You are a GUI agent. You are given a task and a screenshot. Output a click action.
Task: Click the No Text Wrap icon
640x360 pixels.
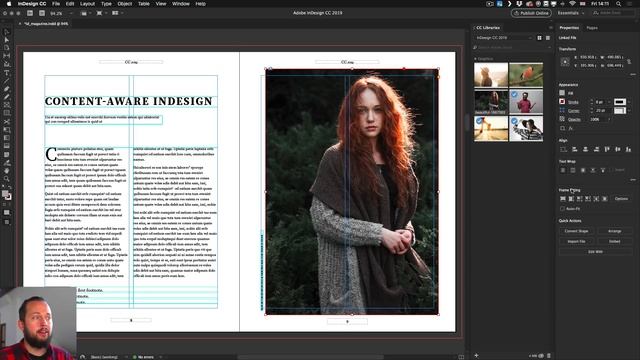point(563,170)
